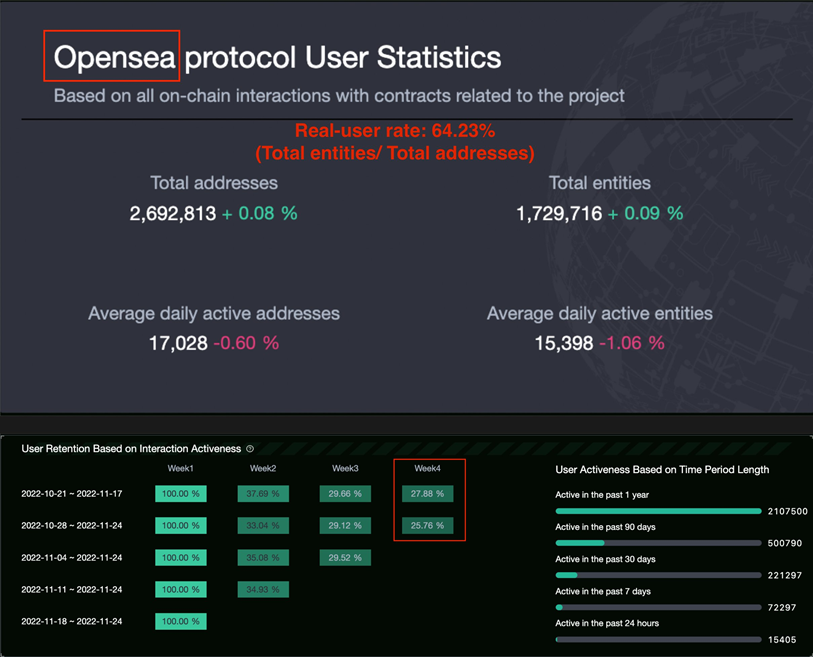Screen dimensions: 813x657
Task: Select the 35.08 % retention cell
Action: coord(263,557)
